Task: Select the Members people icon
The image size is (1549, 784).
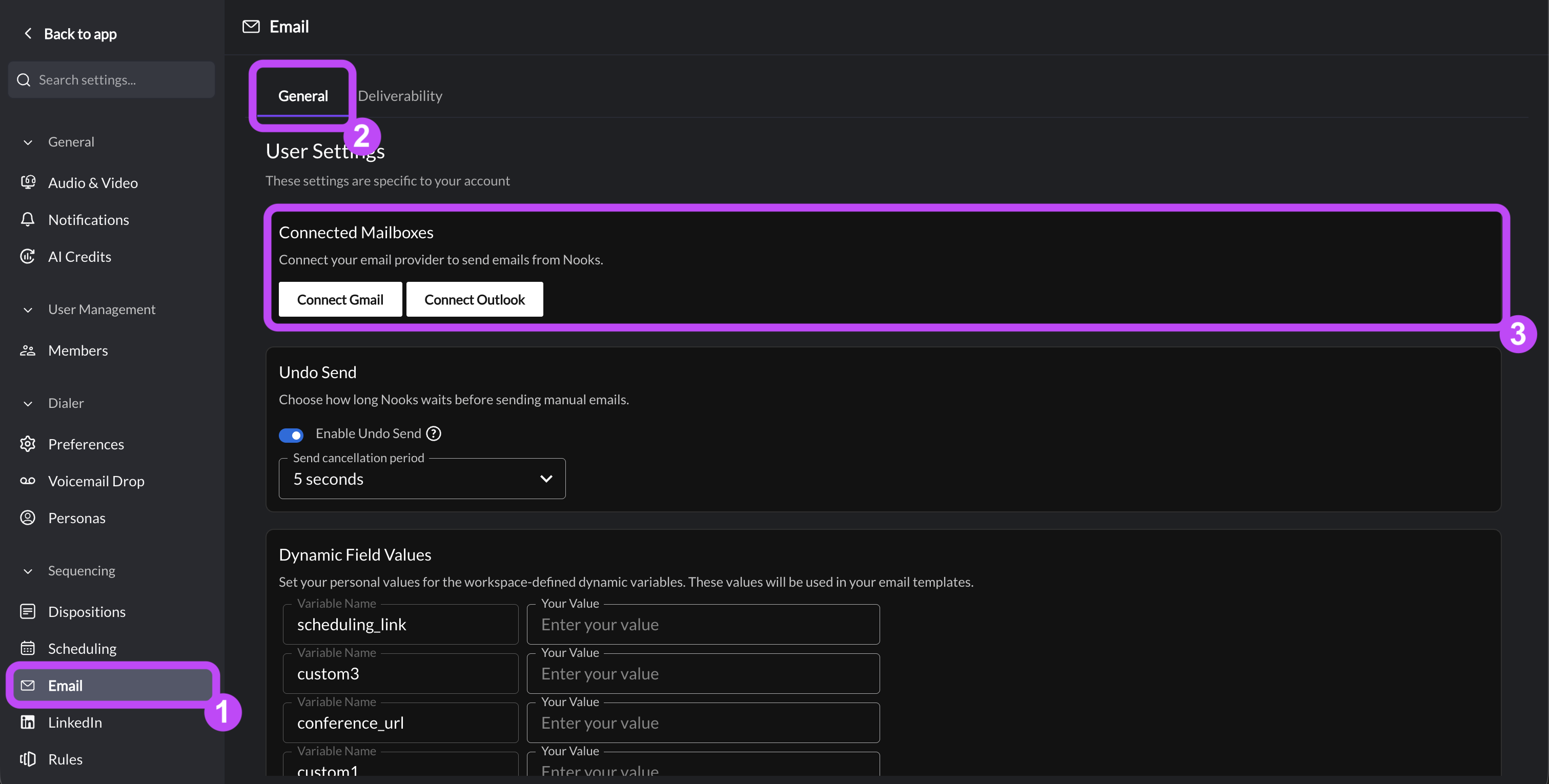Action: coord(28,350)
